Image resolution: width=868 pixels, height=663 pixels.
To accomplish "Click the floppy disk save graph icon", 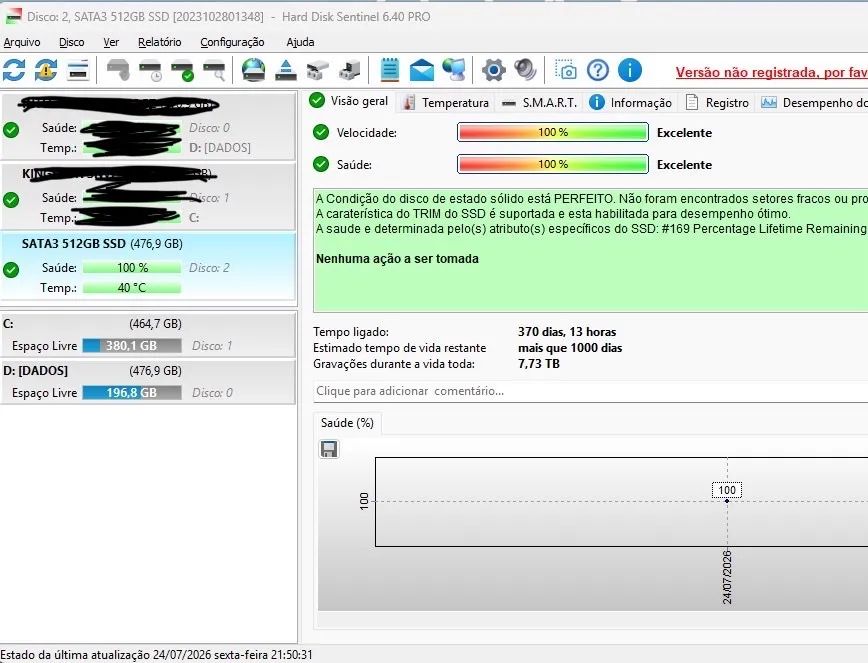I will (x=329, y=449).
